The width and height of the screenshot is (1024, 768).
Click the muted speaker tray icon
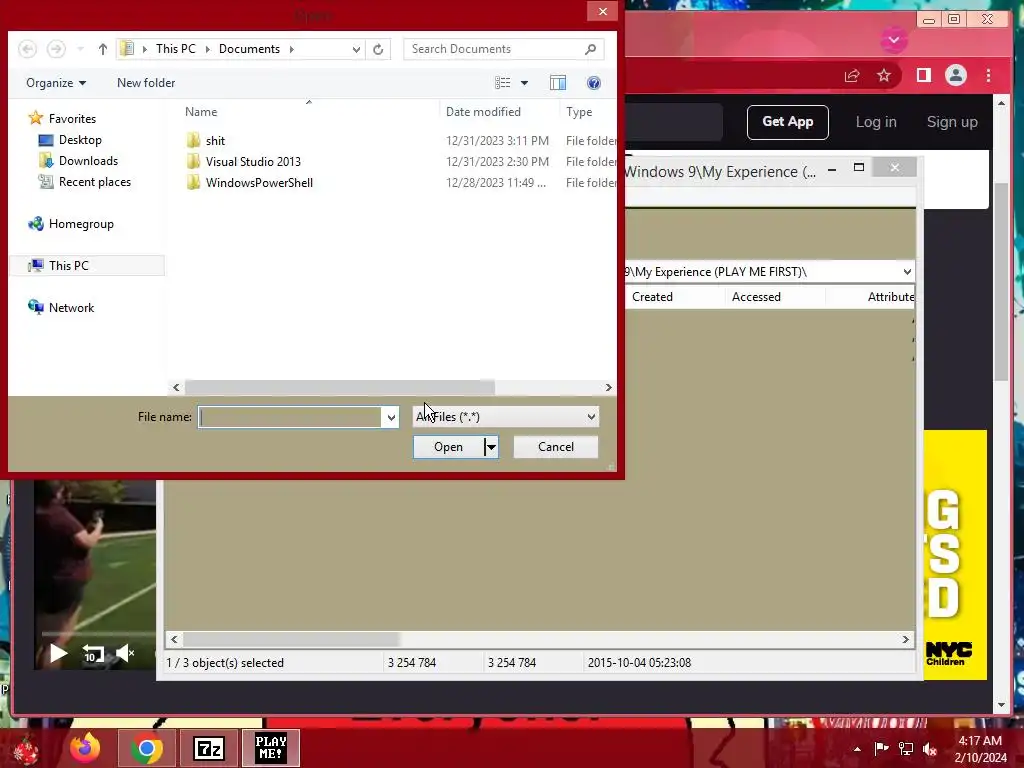point(930,748)
